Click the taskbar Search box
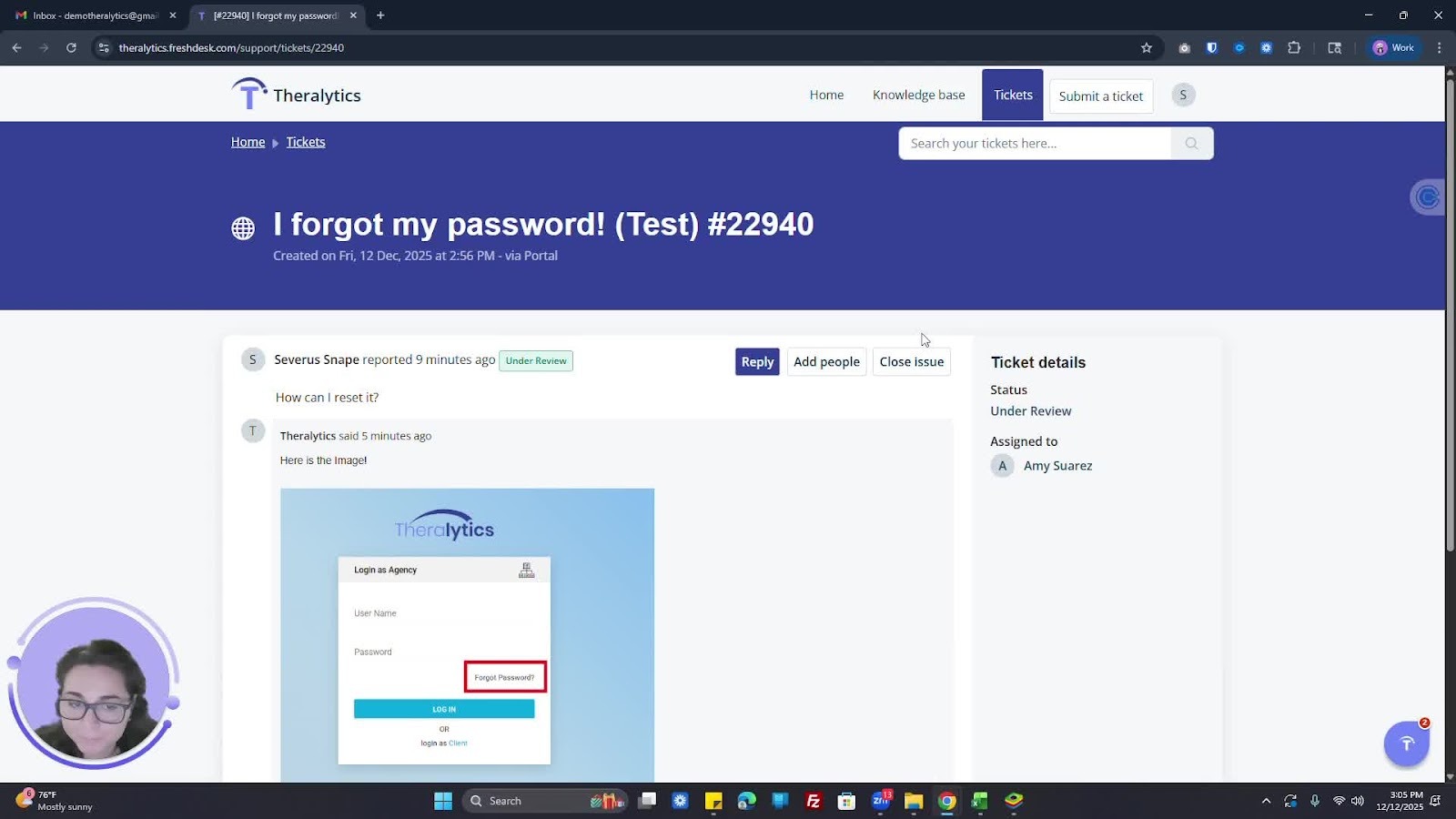Image resolution: width=1456 pixels, height=819 pixels. pyautogui.click(x=545, y=801)
